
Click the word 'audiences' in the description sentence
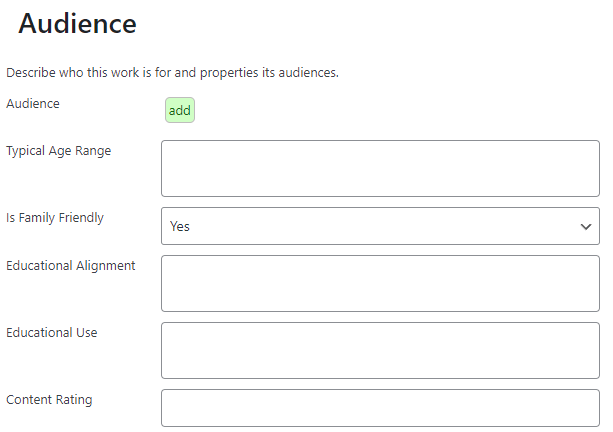click(x=309, y=73)
